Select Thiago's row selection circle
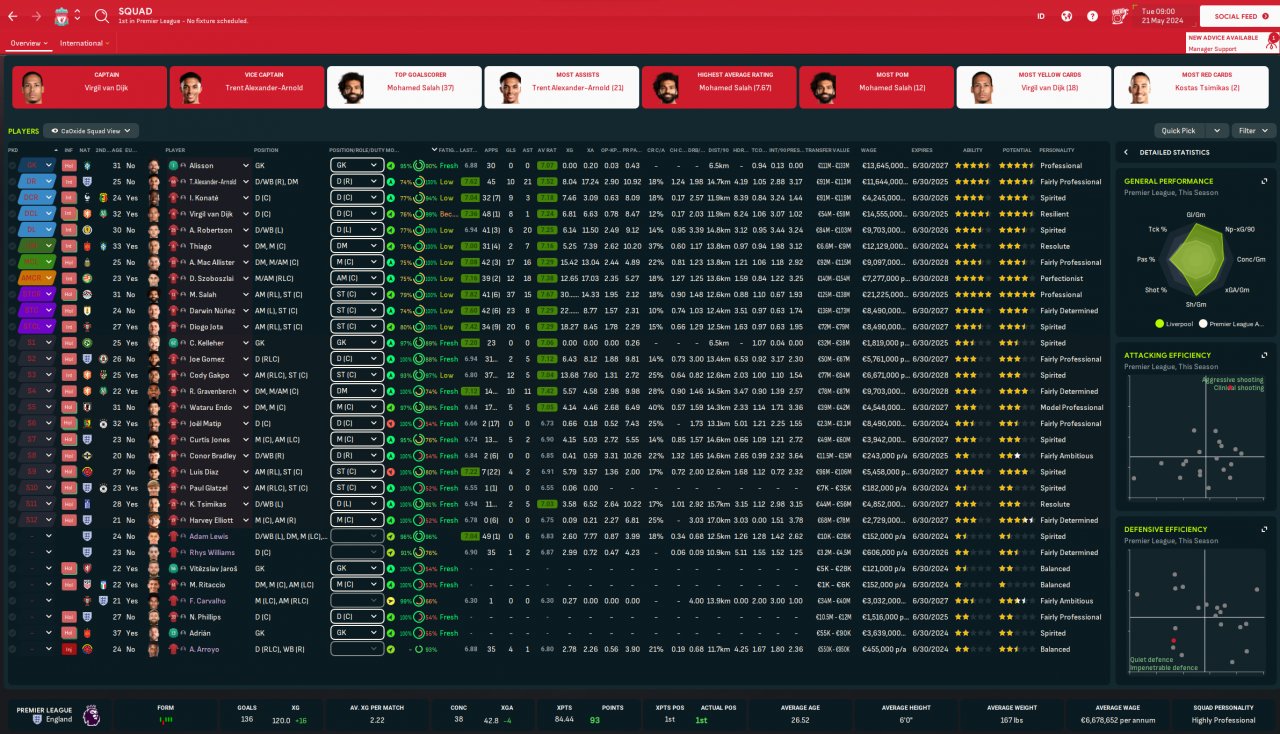 pos(13,246)
